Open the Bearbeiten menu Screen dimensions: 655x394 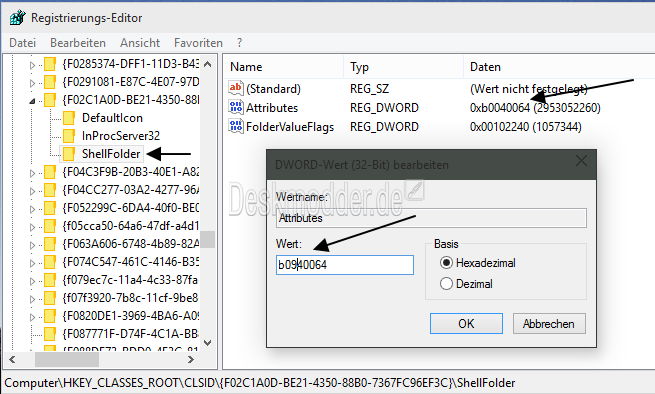[78, 43]
